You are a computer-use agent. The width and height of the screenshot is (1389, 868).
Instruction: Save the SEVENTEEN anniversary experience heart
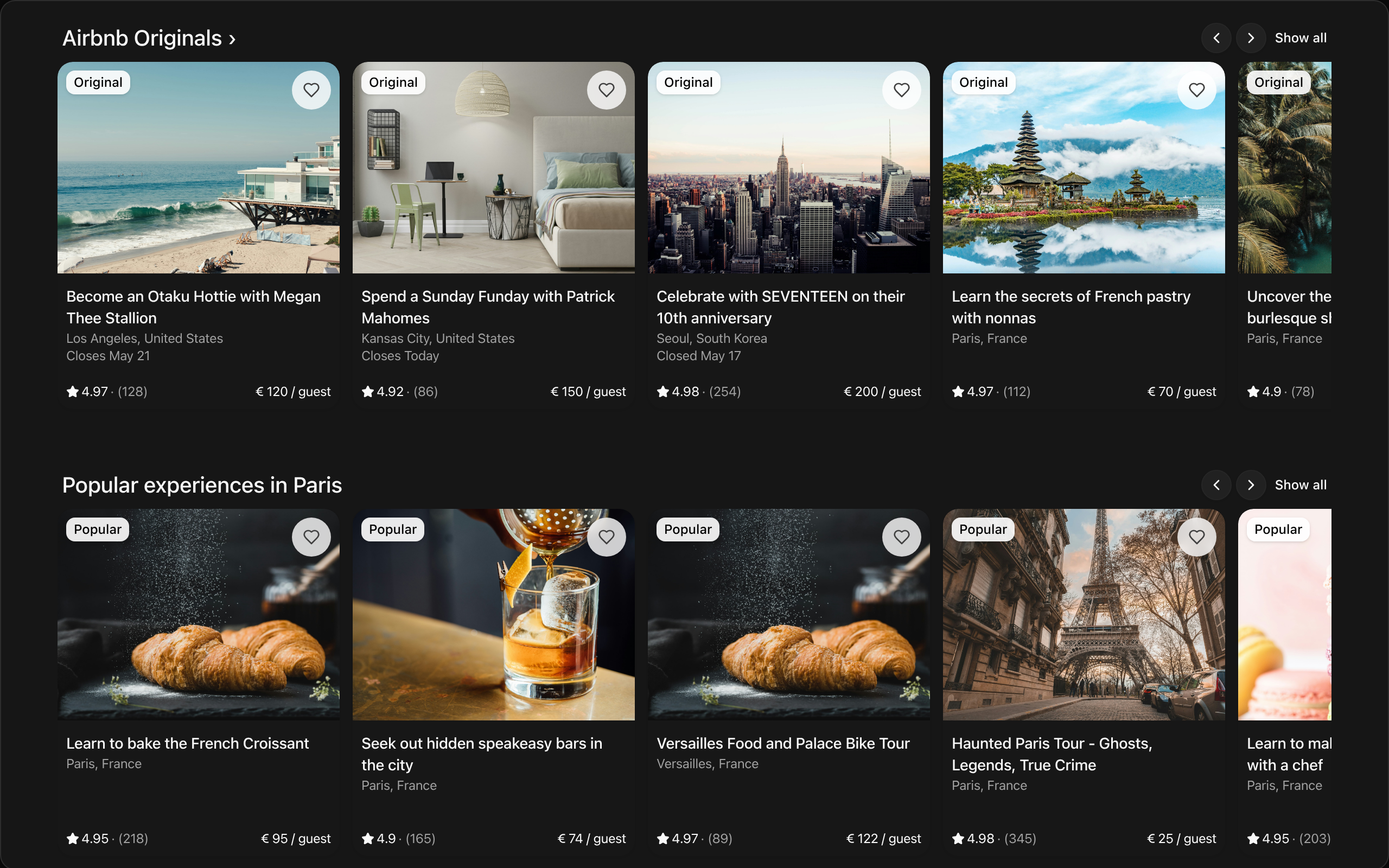[x=901, y=90]
